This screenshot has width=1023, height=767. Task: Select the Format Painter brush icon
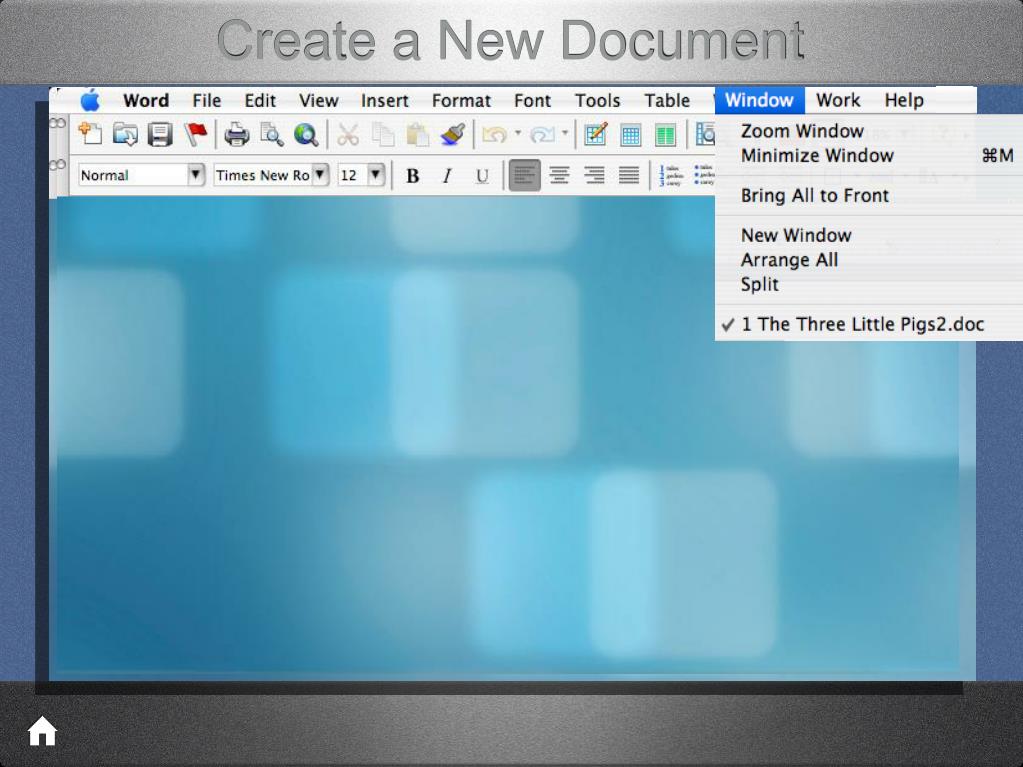(x=453, y=134)
